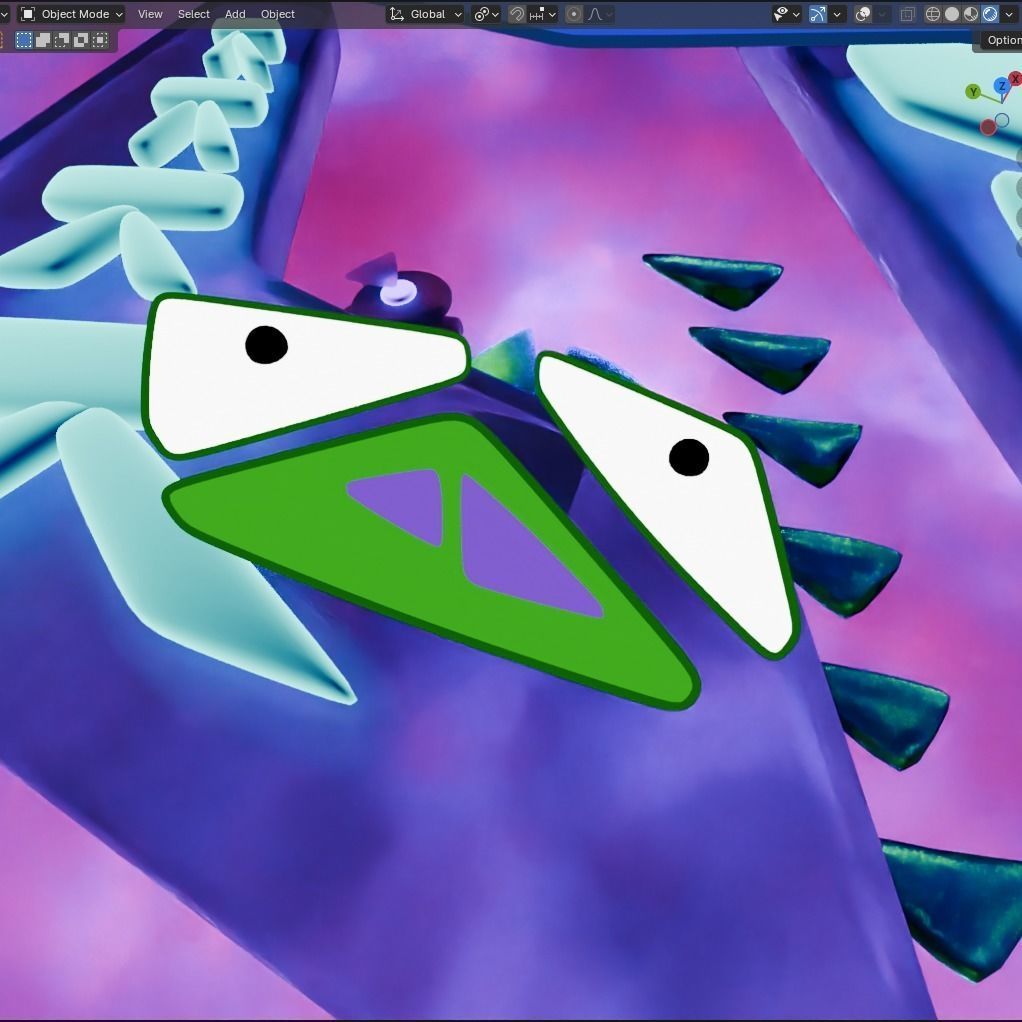Open viewport shading options dropdown
This screenshot has width=1022, height=1022.
(1009, 14)
